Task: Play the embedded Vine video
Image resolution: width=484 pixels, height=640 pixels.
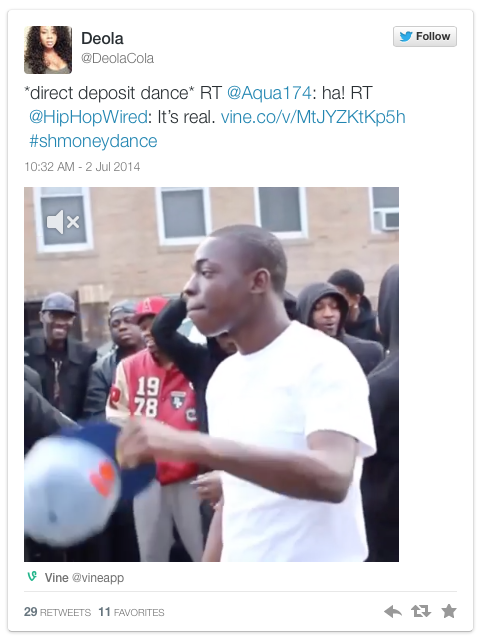Action: click(211, 374)
